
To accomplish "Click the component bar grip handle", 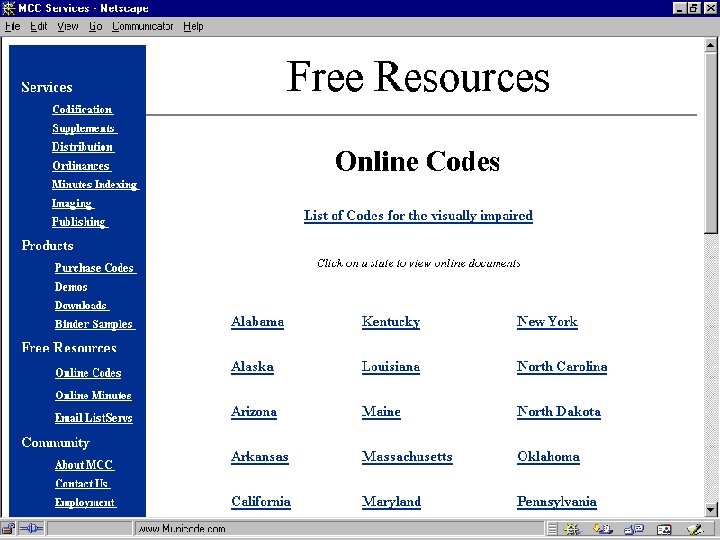I will click(x=552, y=529).
